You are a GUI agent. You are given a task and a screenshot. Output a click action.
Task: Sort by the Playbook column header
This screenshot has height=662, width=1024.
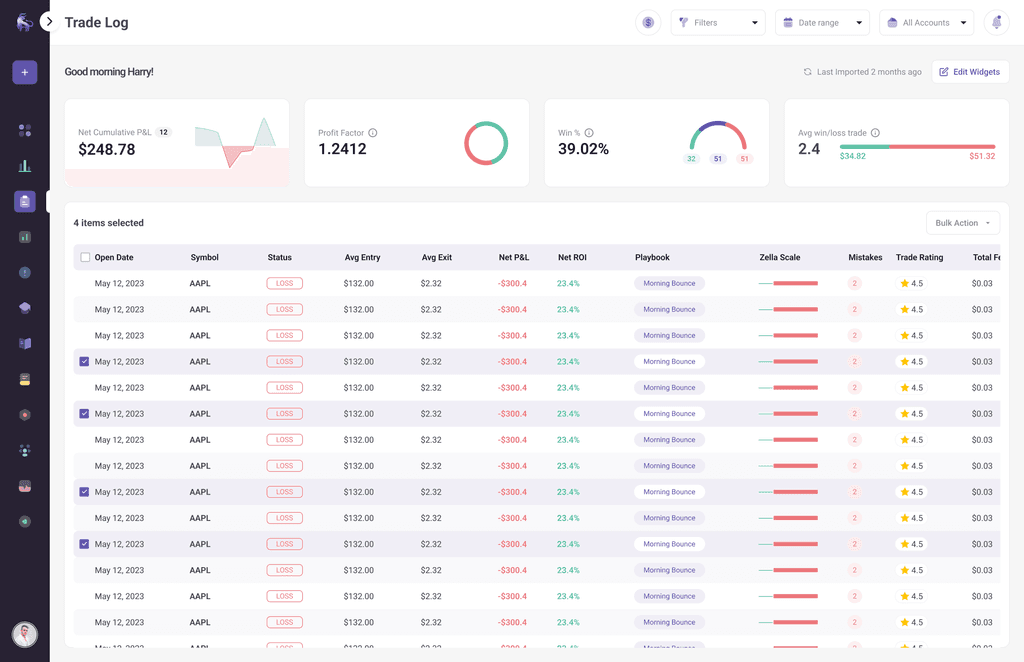652,257
